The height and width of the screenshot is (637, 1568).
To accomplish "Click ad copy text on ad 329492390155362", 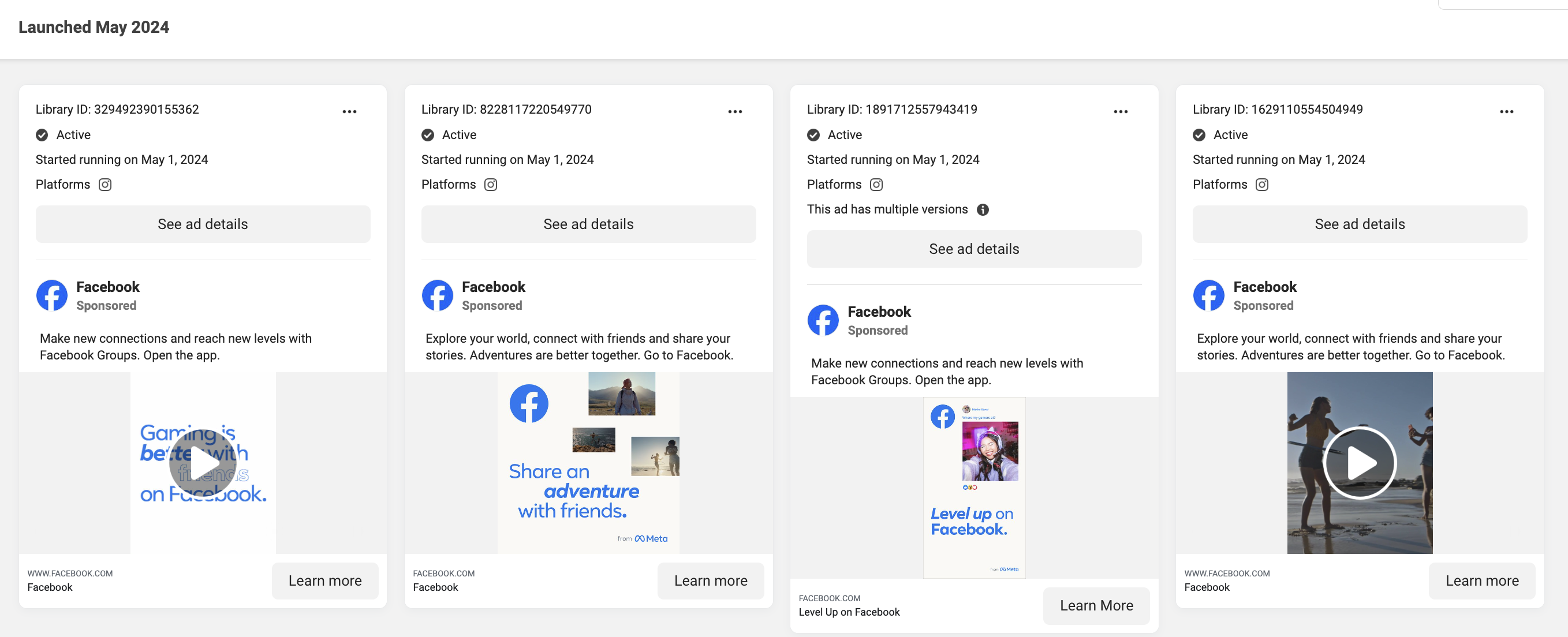I will [x=176, y=347].
